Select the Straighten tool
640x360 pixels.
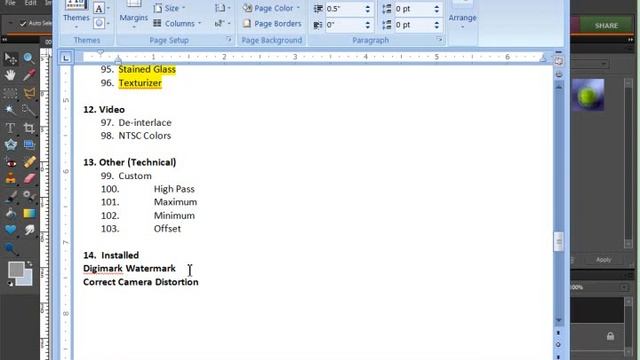click(29, 145)
